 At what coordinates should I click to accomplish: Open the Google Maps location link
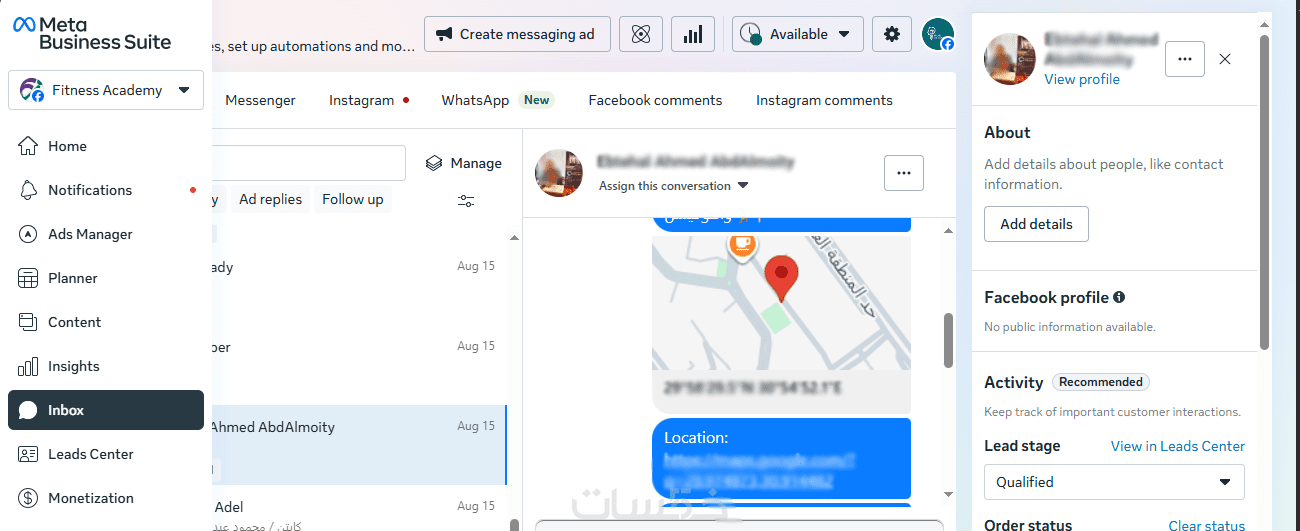click(761, 471)
